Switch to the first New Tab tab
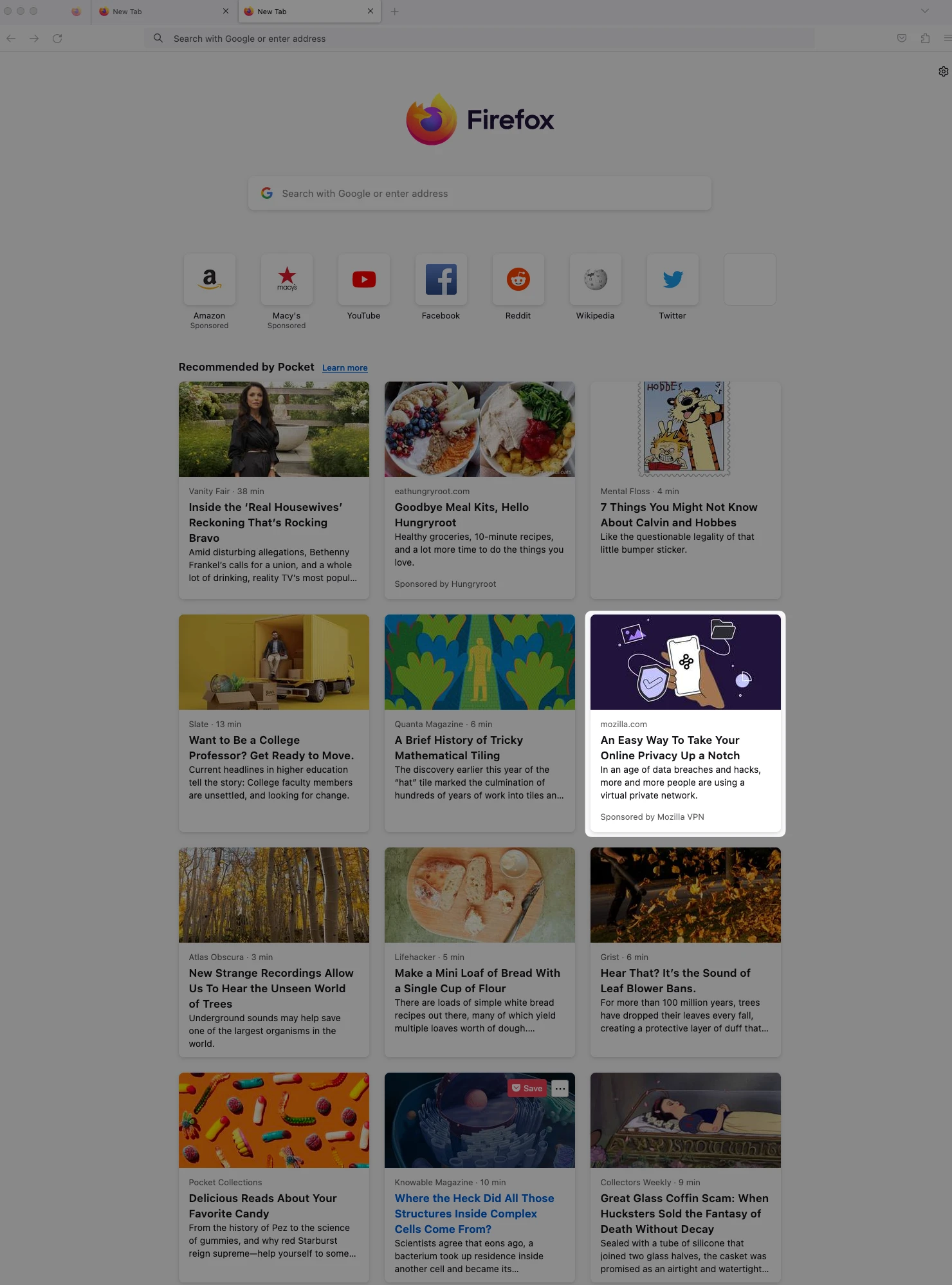This screenshot has width=952, height=1285. coord(163,12)
